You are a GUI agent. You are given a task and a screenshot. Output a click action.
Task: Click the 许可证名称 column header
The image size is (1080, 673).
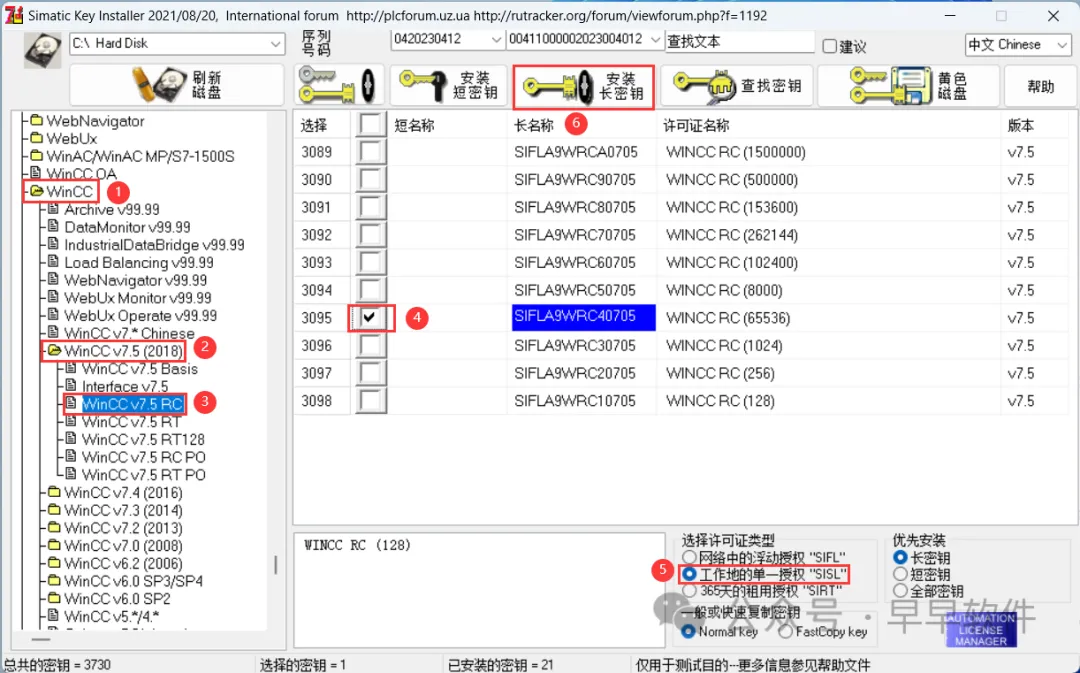coord(696,125)
